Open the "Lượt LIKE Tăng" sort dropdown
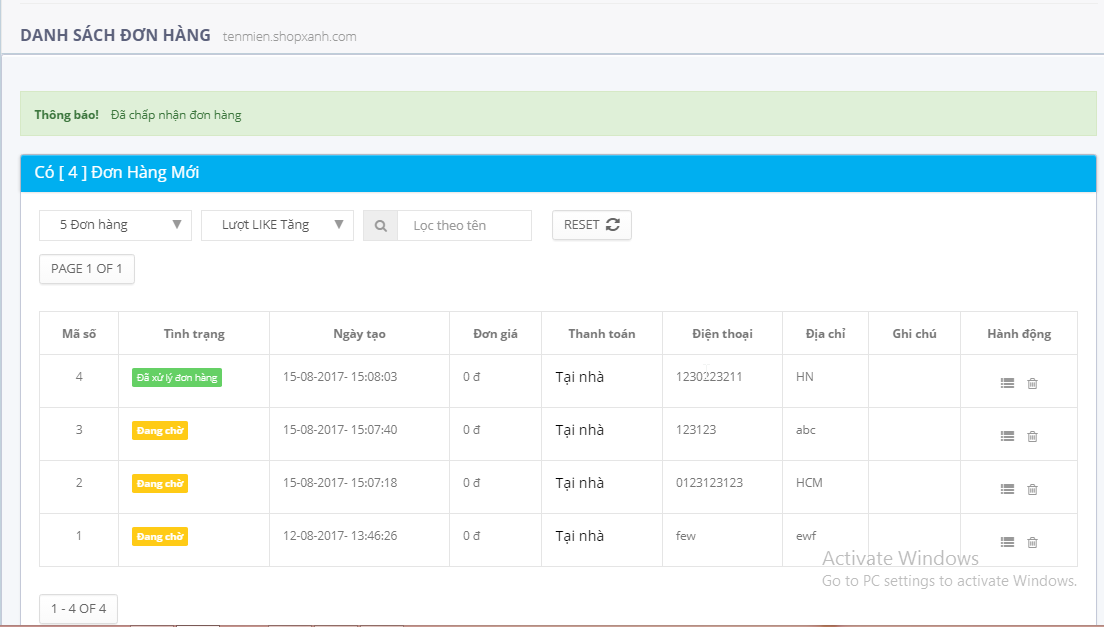 pos(277,225)
